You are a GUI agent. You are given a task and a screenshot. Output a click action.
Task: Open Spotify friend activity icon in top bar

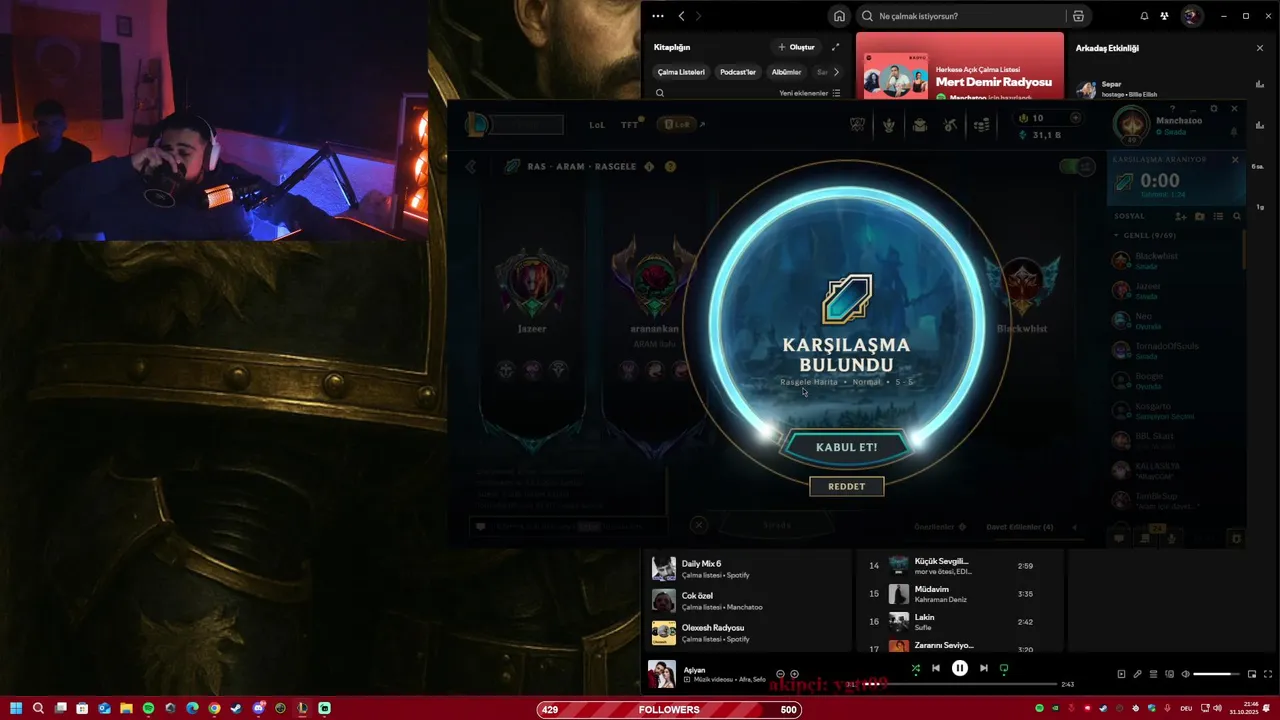click(x=1164, y=16)
